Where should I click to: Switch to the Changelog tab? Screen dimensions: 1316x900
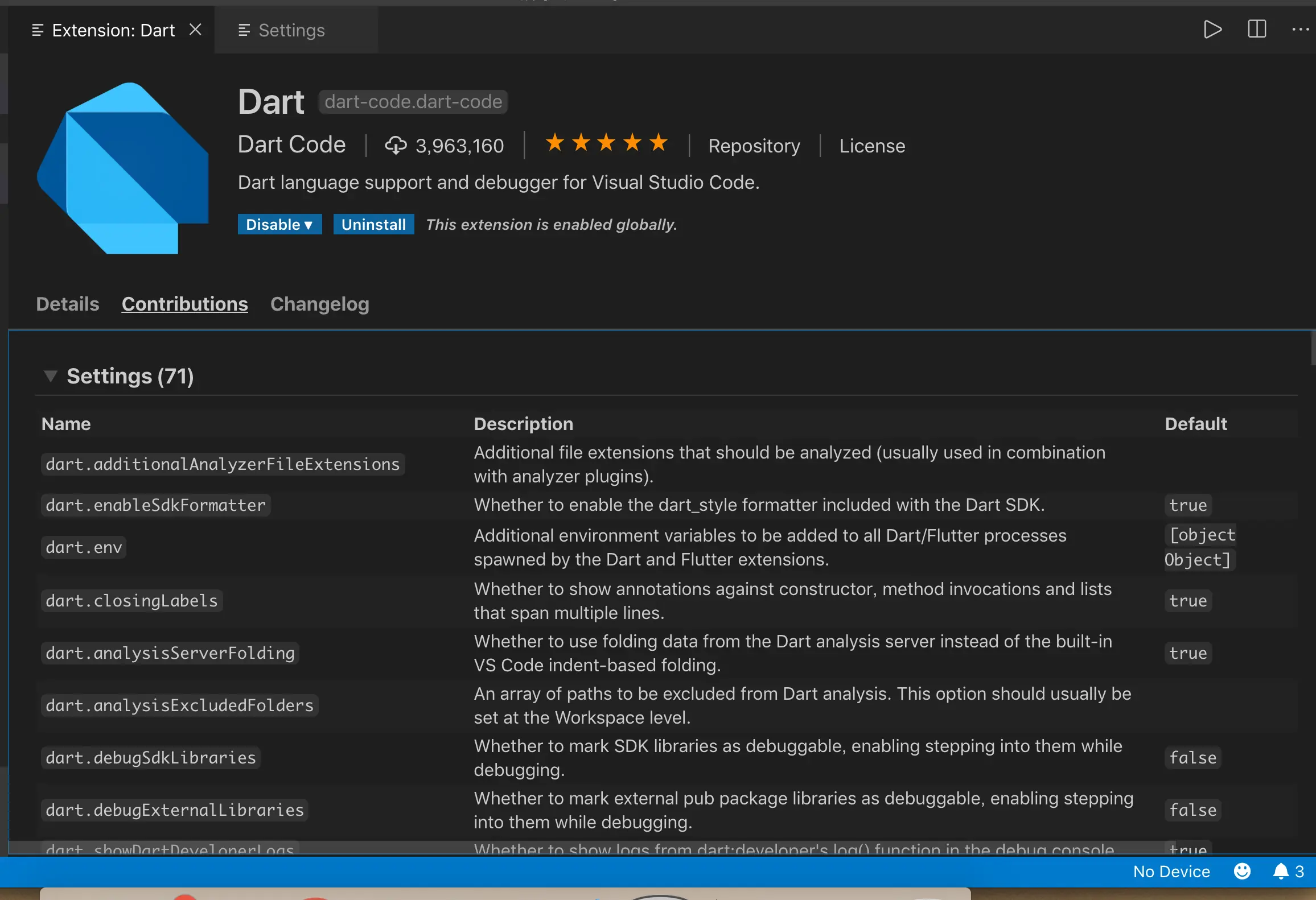(x=319, y=304)
